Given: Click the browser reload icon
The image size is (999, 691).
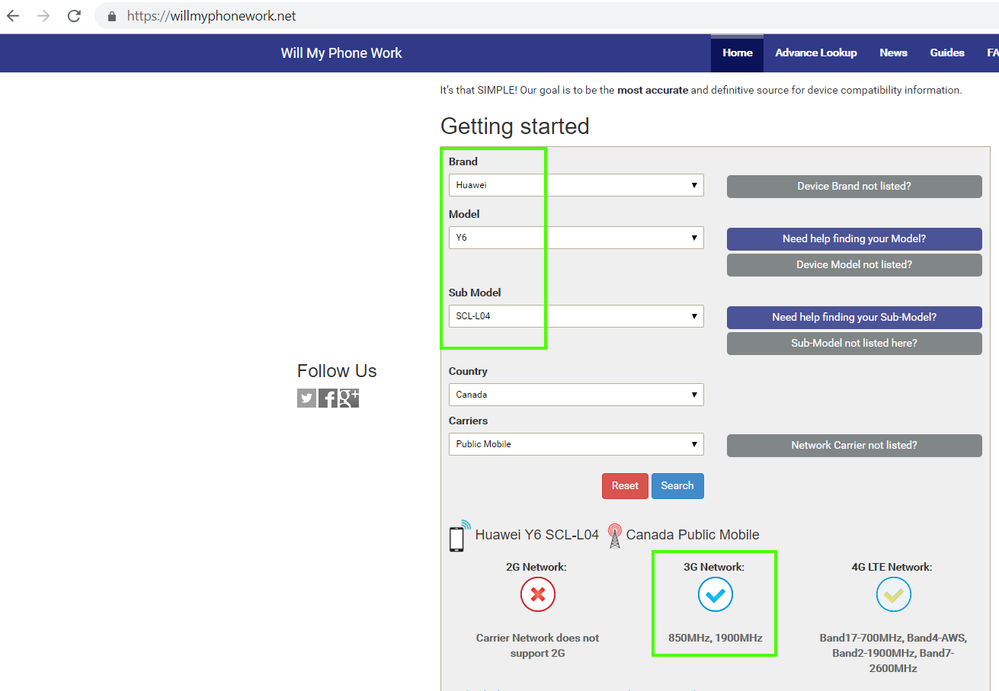Looking at the screenshot, I should (x=74, y=16).
